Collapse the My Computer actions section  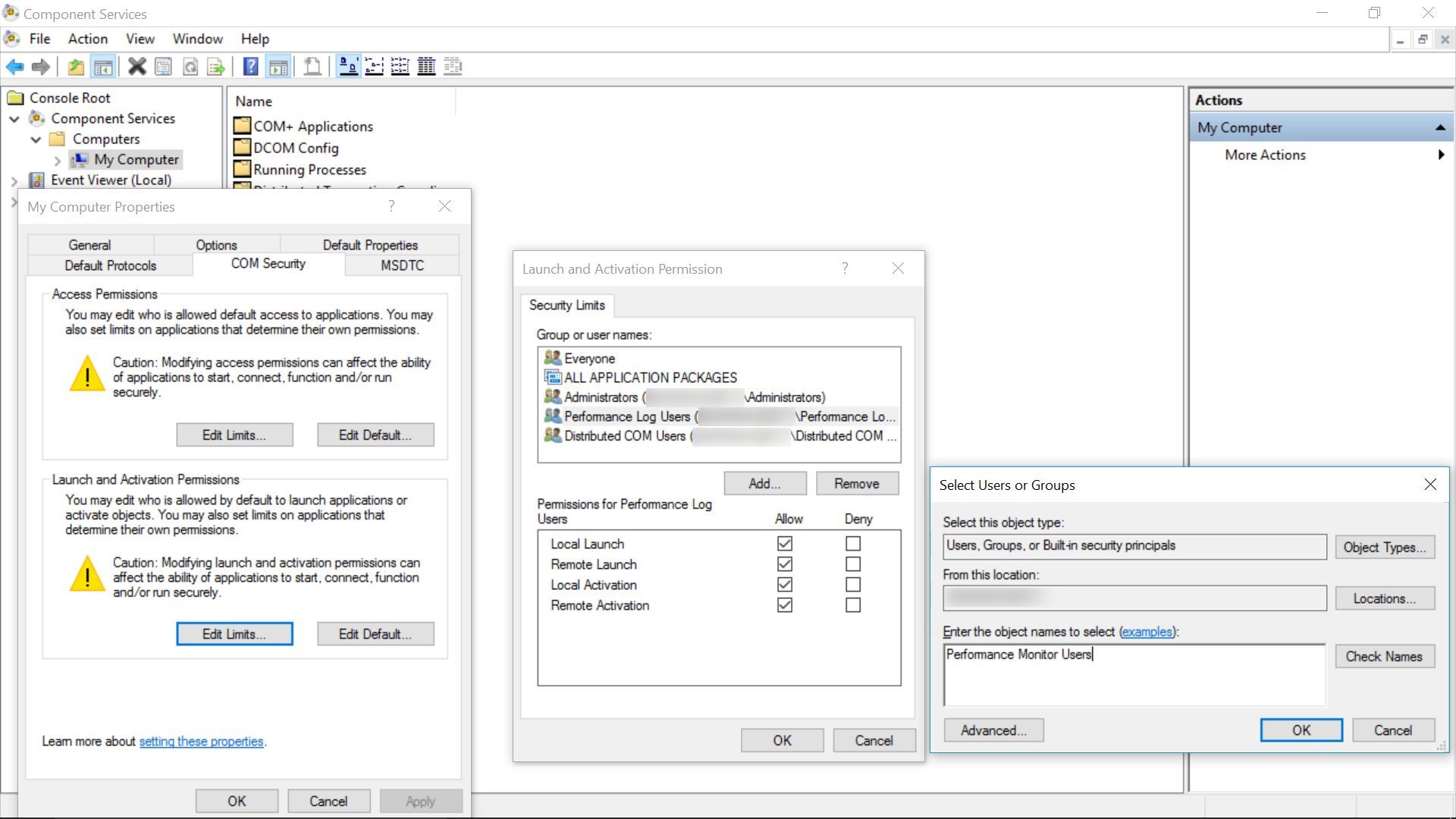click(x=1440, y=127)
